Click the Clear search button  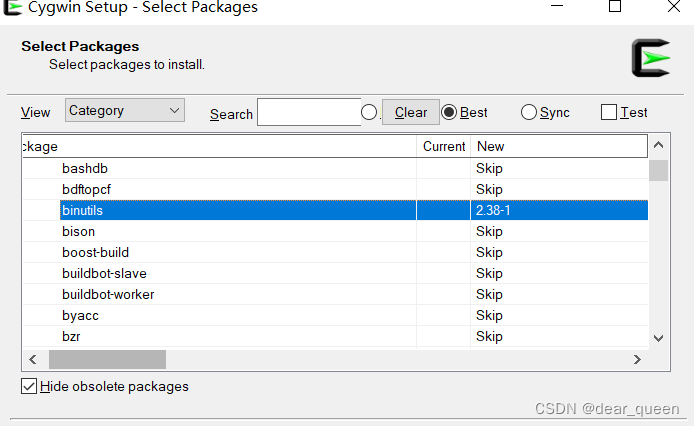pyautogui.click(x=411, y=112)
